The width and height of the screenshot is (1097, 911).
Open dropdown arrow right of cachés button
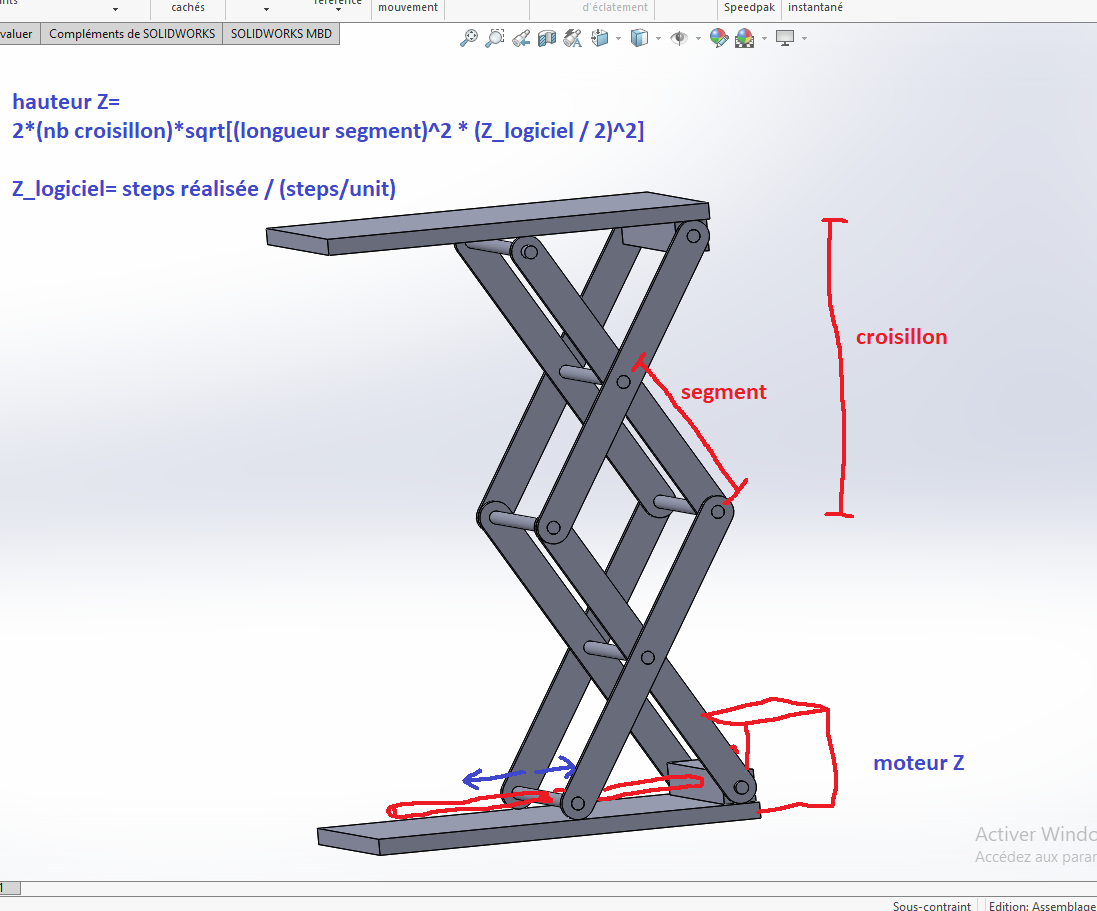click(266, 9)
